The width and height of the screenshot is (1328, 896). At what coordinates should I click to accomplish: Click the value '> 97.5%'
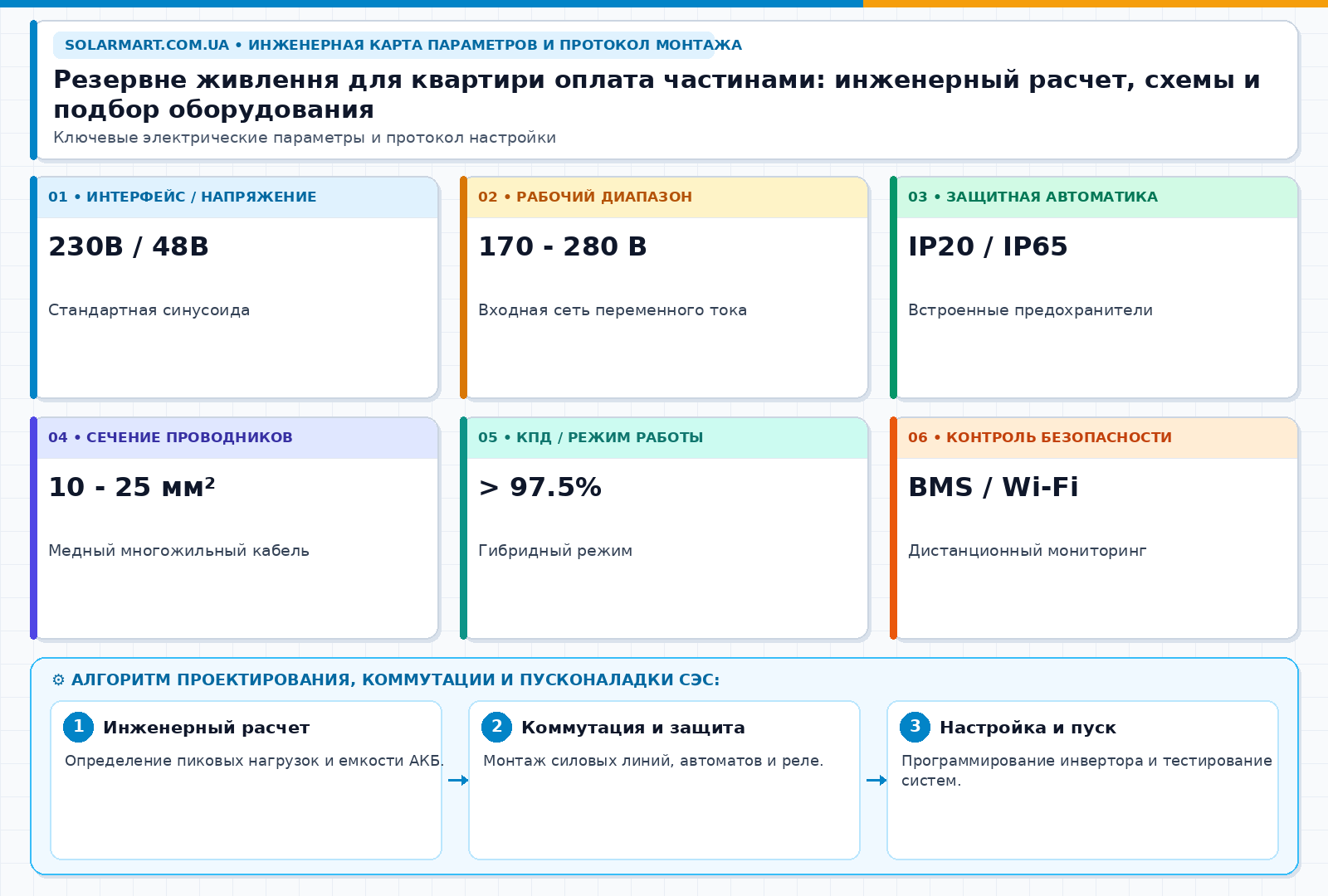(539, 487)
